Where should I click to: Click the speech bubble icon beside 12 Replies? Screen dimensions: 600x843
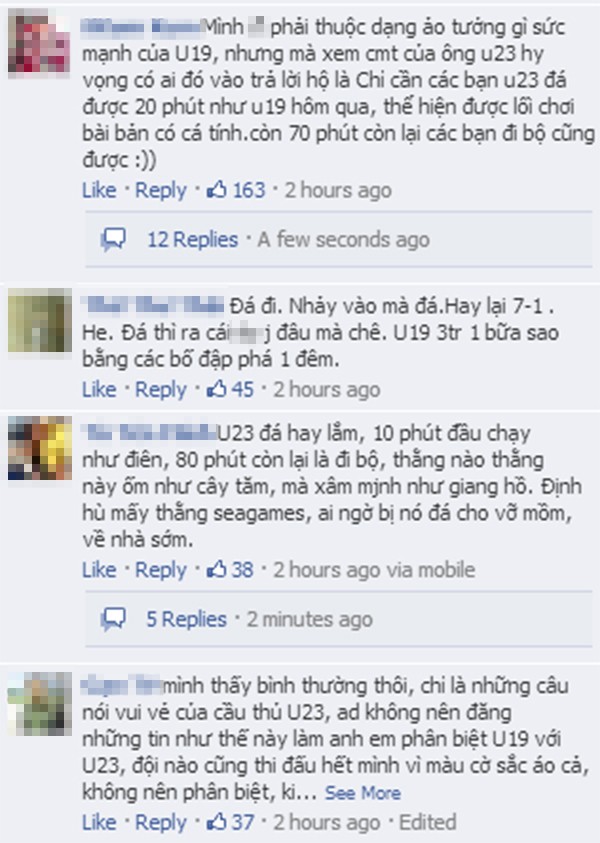tap(113, 239)
